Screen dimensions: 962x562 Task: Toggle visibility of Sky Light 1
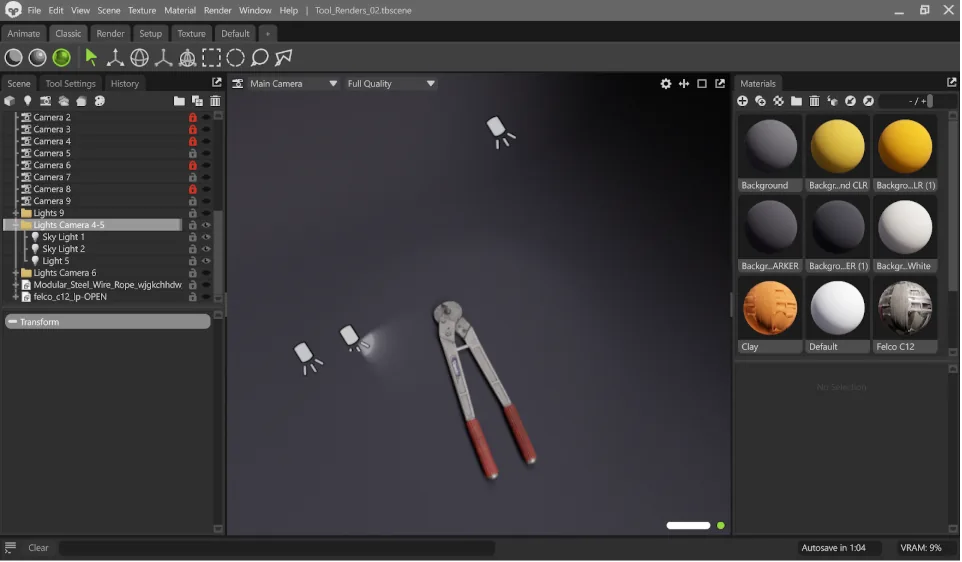[206, 237]
